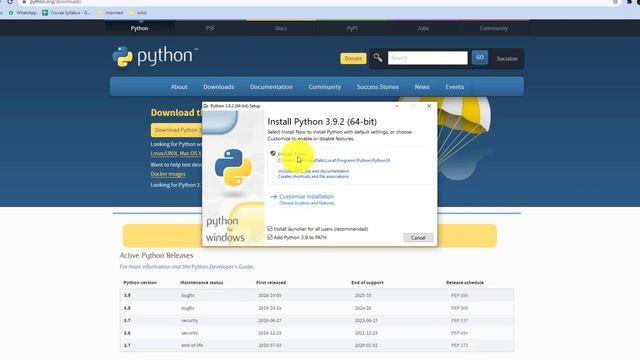Open PEP 373 release schedule link
The height and width of the screenshot is (360, 640).
point(459,345)
